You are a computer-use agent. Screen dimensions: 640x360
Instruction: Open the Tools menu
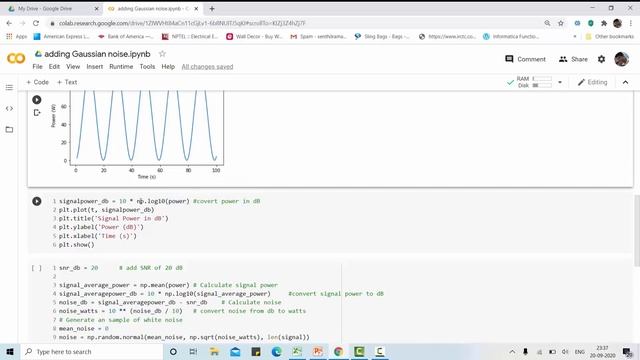tap(147, 67)
